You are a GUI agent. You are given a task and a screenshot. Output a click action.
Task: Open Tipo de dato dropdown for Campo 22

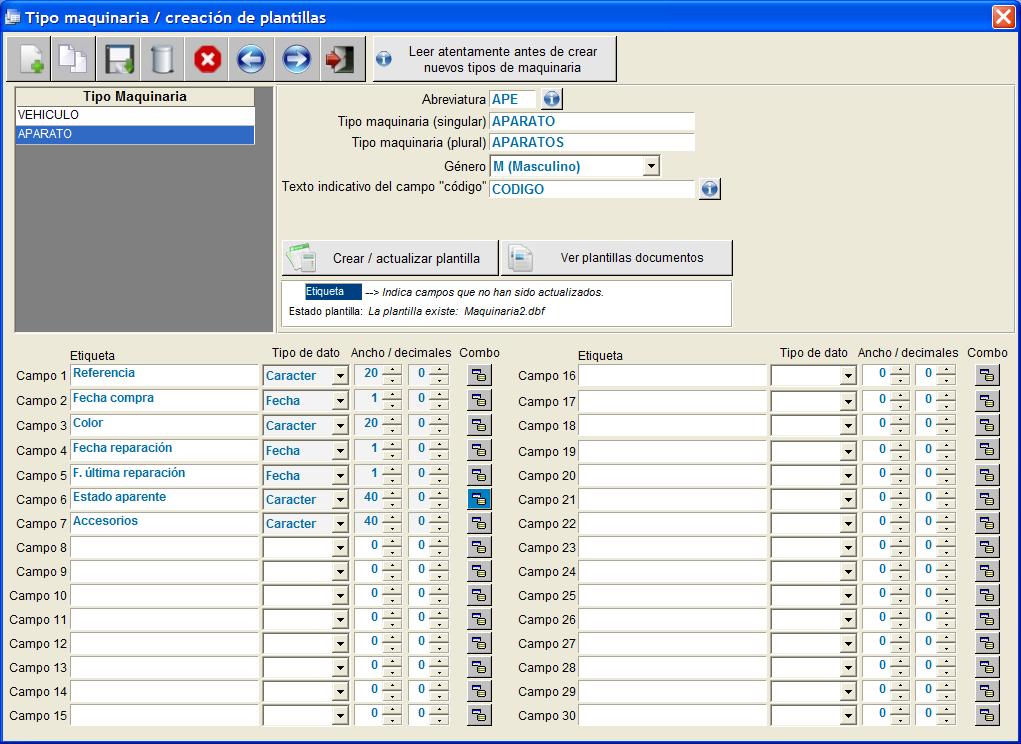(x=848, y=524)
